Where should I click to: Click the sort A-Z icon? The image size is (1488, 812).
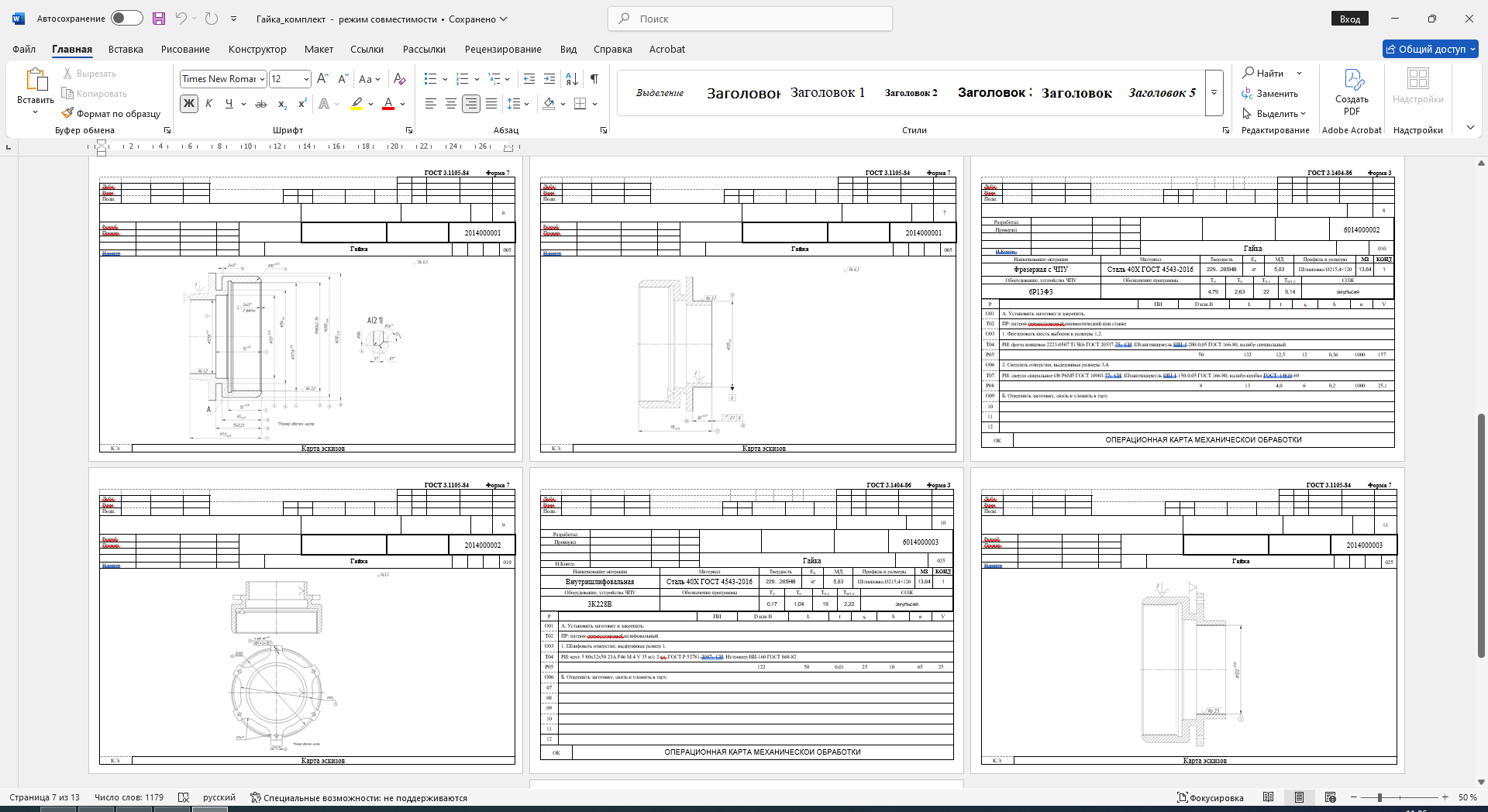tap(572, 78)
